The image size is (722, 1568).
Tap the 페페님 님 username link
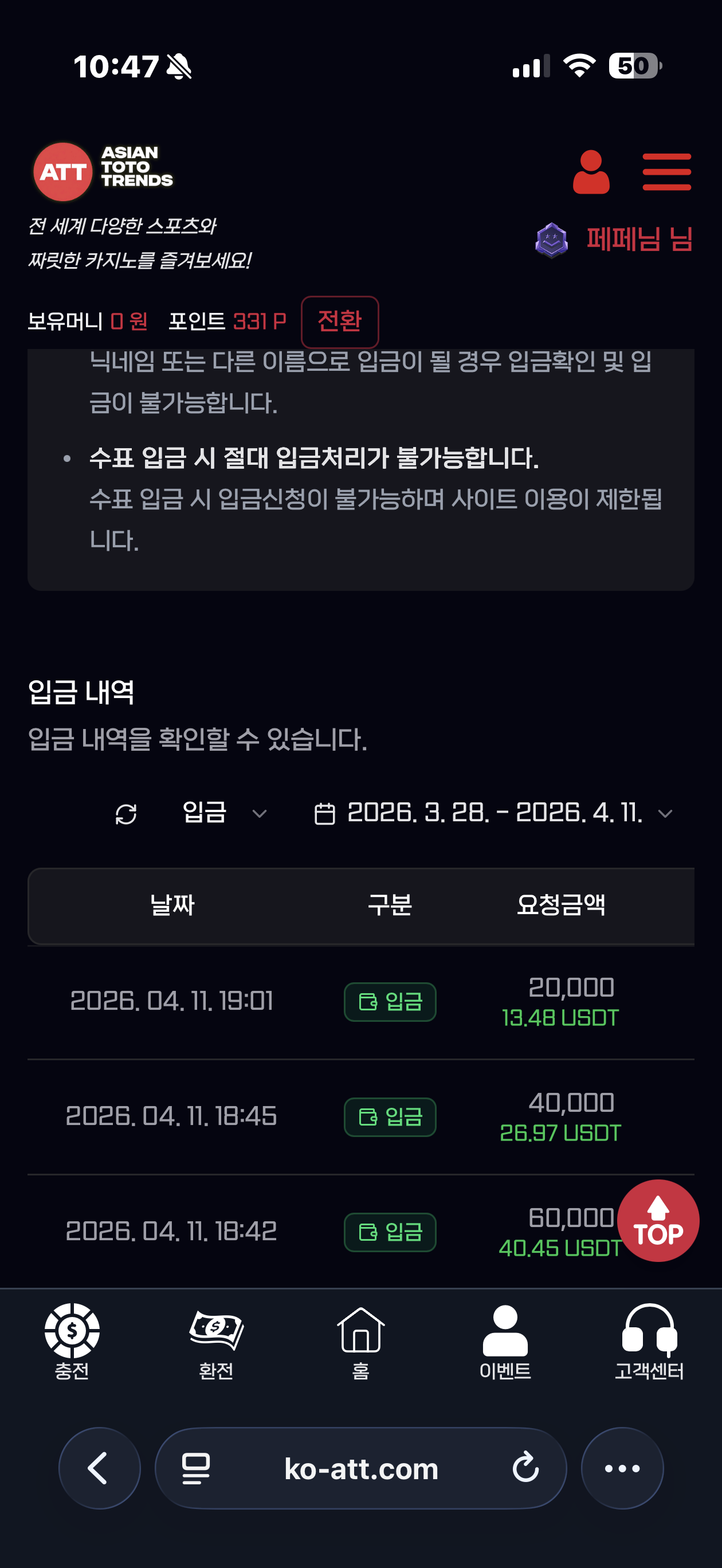coord(638,239)
